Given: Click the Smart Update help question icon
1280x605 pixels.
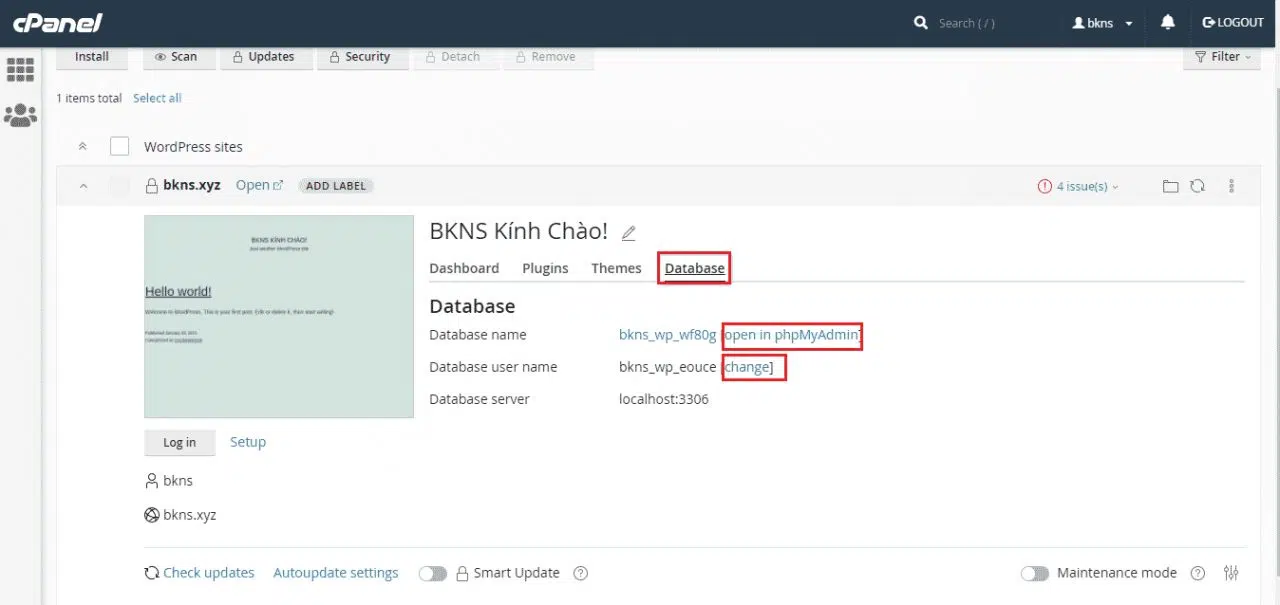Looking at the screenshot, I should [x=580, y=573].
